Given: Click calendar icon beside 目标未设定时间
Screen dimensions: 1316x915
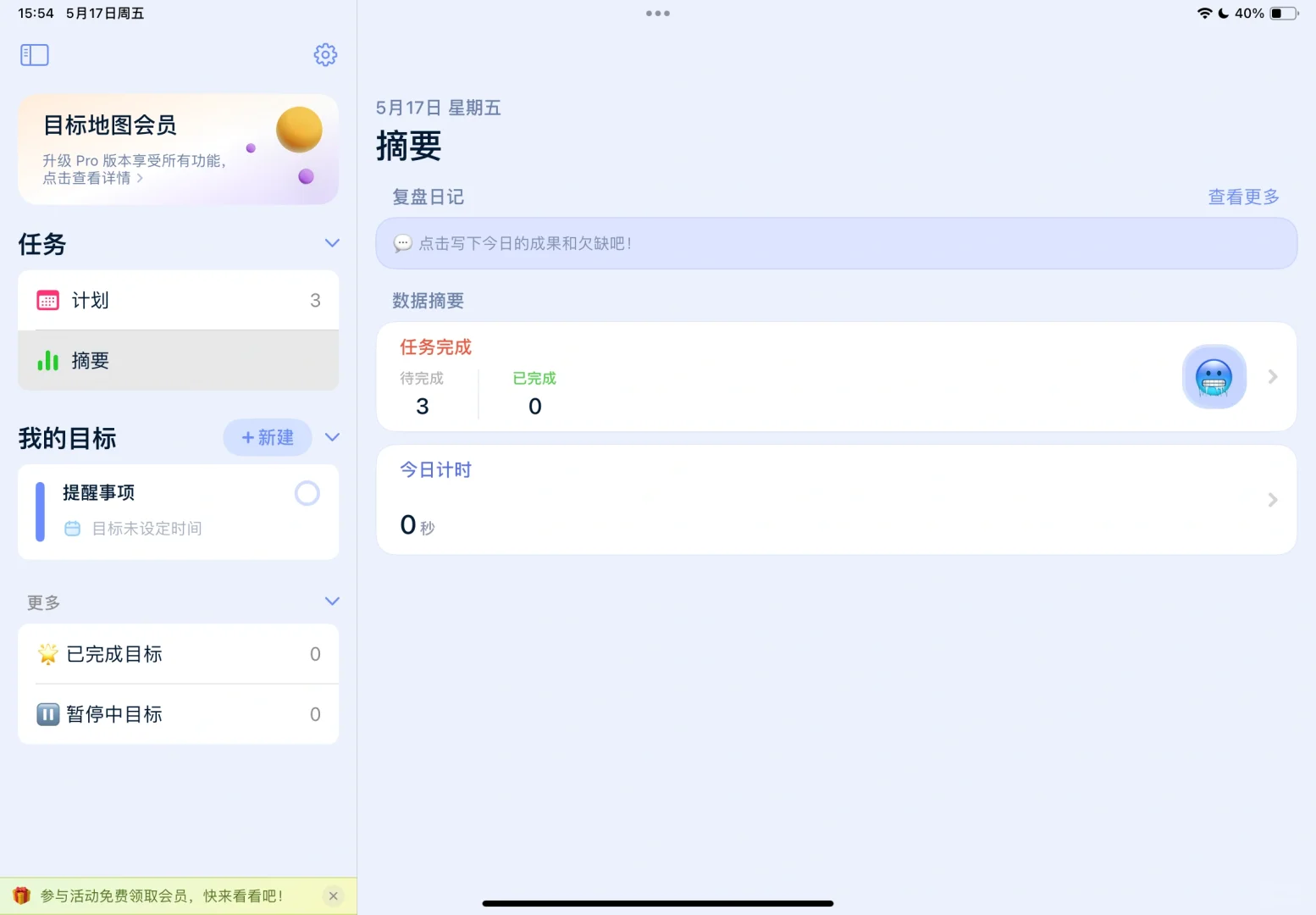Looking at the screenshot, I should point(73,529).
